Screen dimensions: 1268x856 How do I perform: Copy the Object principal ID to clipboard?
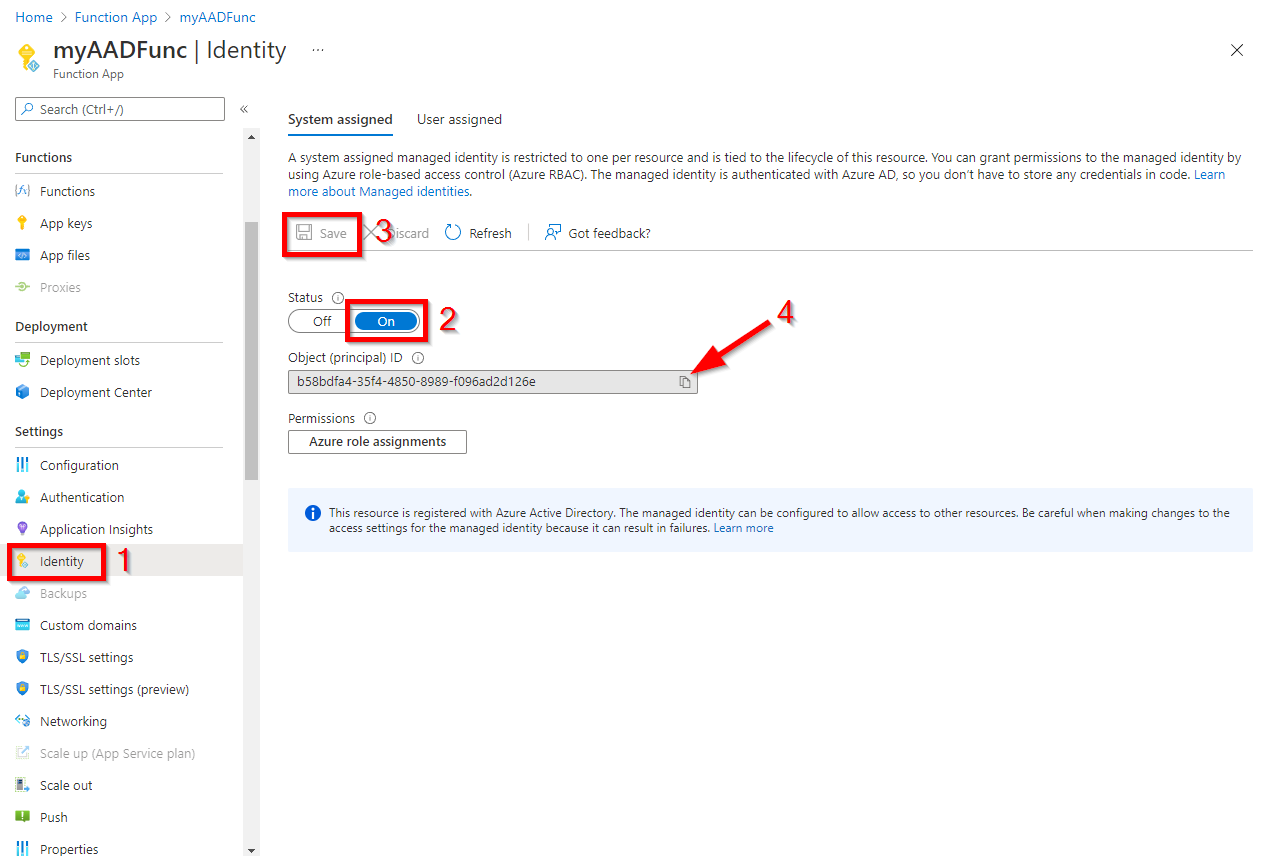click(x=686, y=381)
